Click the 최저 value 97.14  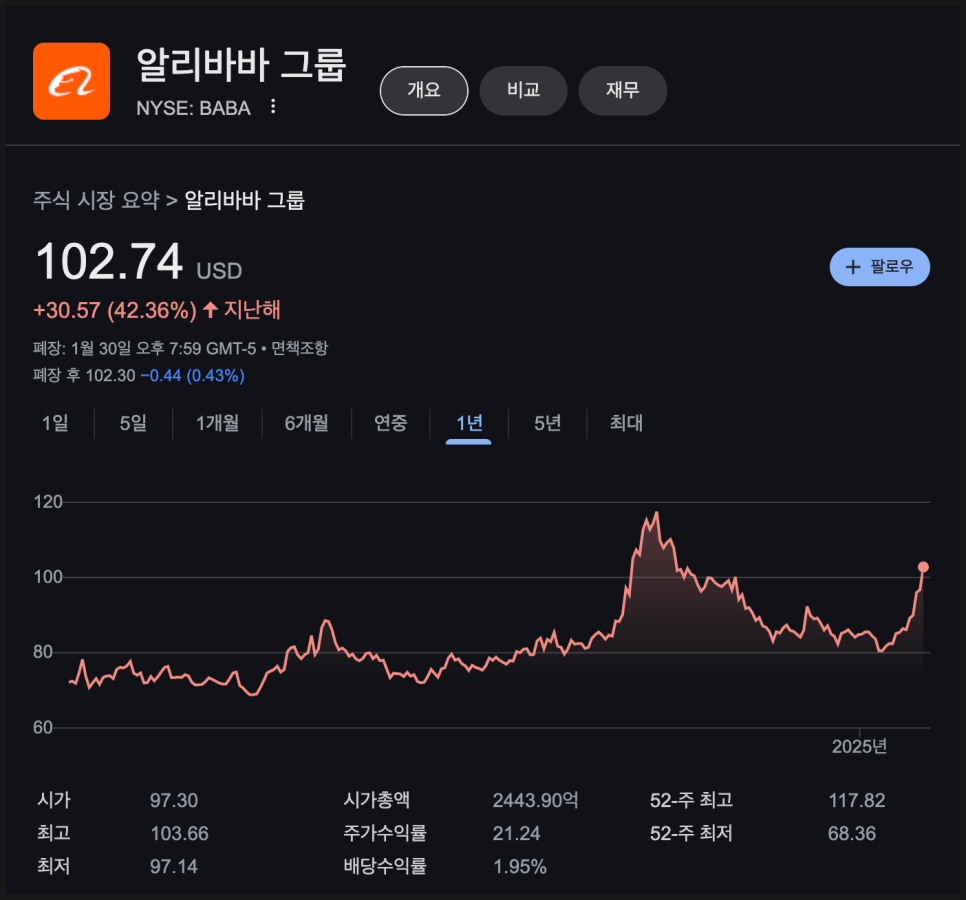point(174,867)
